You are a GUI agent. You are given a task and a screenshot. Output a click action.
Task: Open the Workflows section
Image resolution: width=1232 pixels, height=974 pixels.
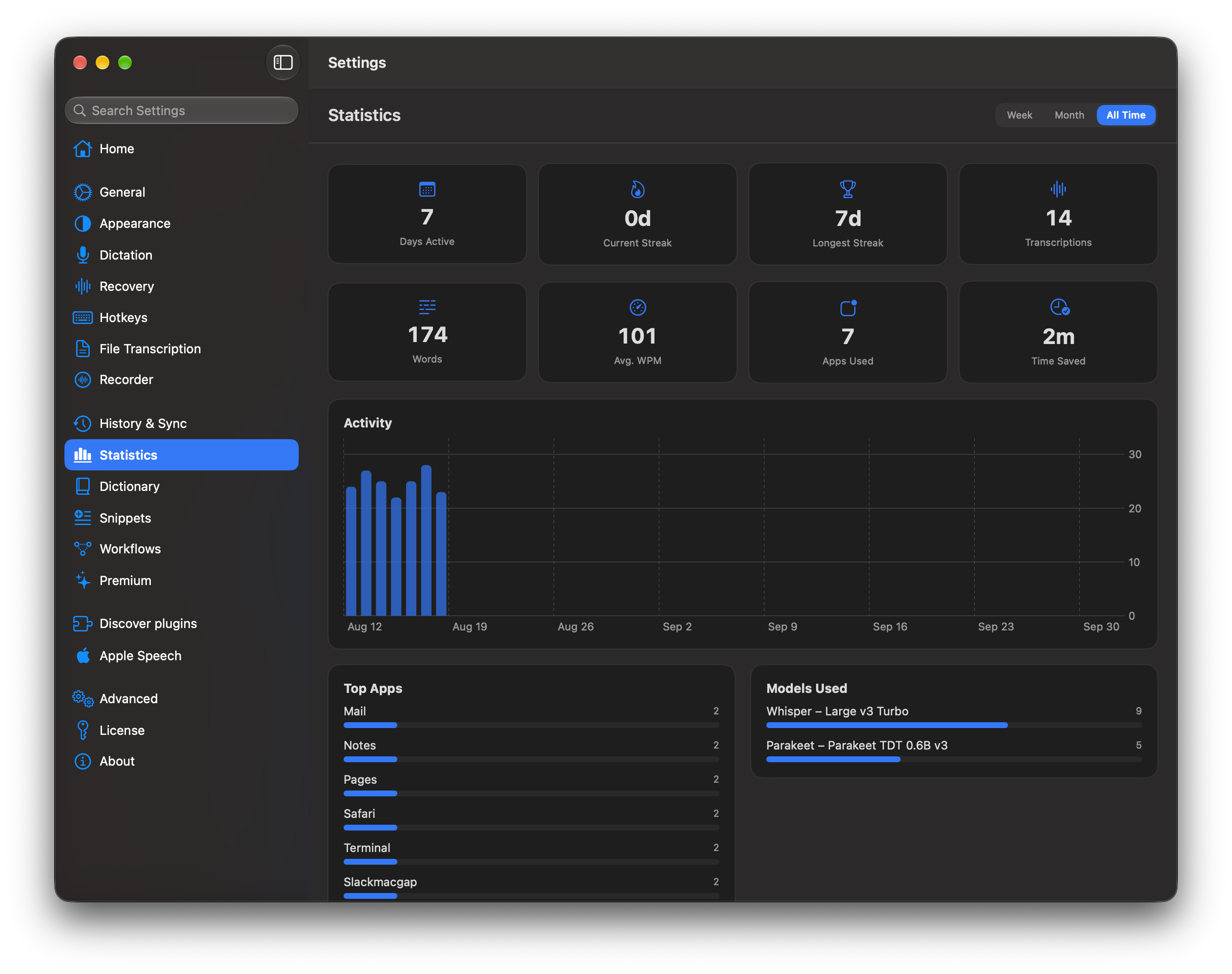pyautogui.click(x=182, y=549)
